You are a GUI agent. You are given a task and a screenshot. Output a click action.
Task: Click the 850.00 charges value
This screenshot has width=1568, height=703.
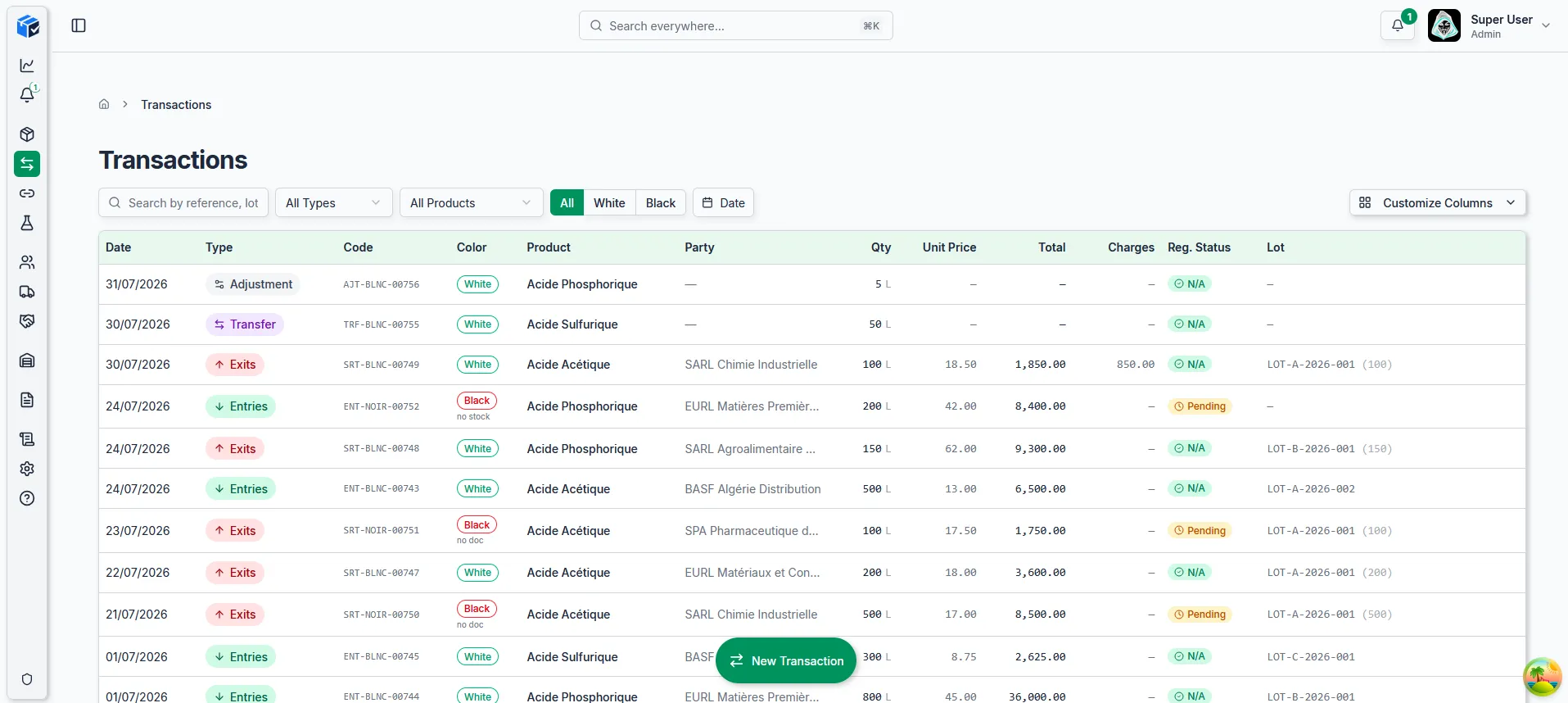coord(1136,365)
